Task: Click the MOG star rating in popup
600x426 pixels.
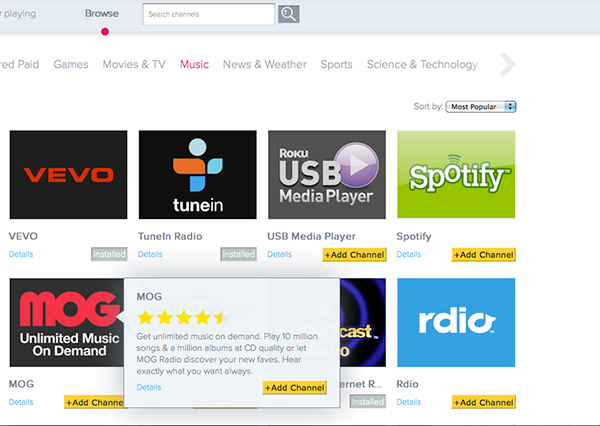Action: pyautogui.click(x=182, y=317)
